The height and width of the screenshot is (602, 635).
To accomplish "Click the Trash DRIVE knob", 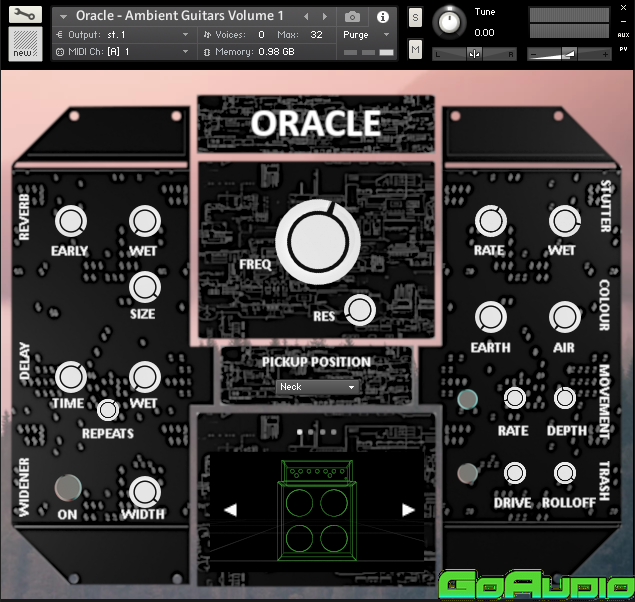I will (515, 473).
